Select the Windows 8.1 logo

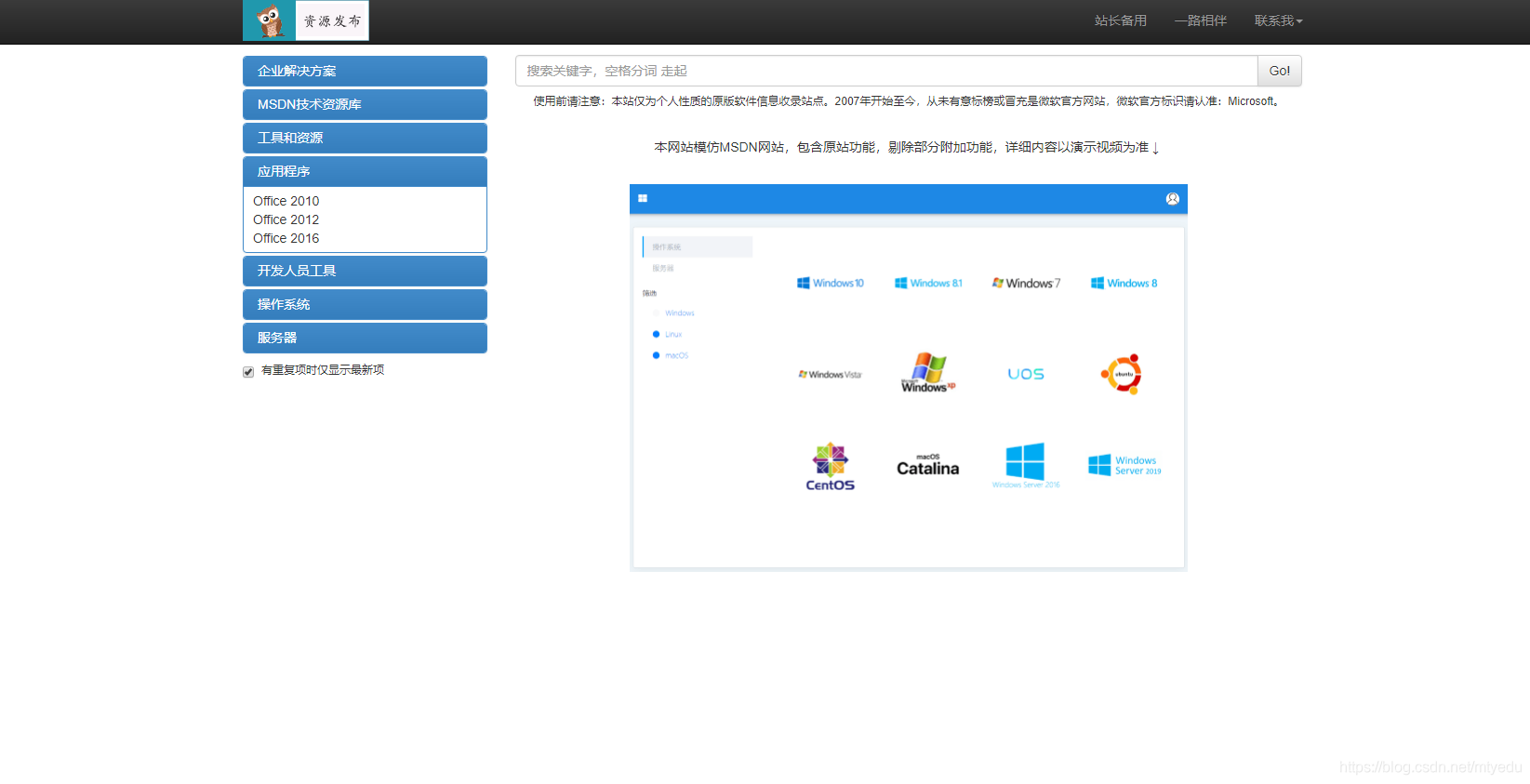click(928, 283)
